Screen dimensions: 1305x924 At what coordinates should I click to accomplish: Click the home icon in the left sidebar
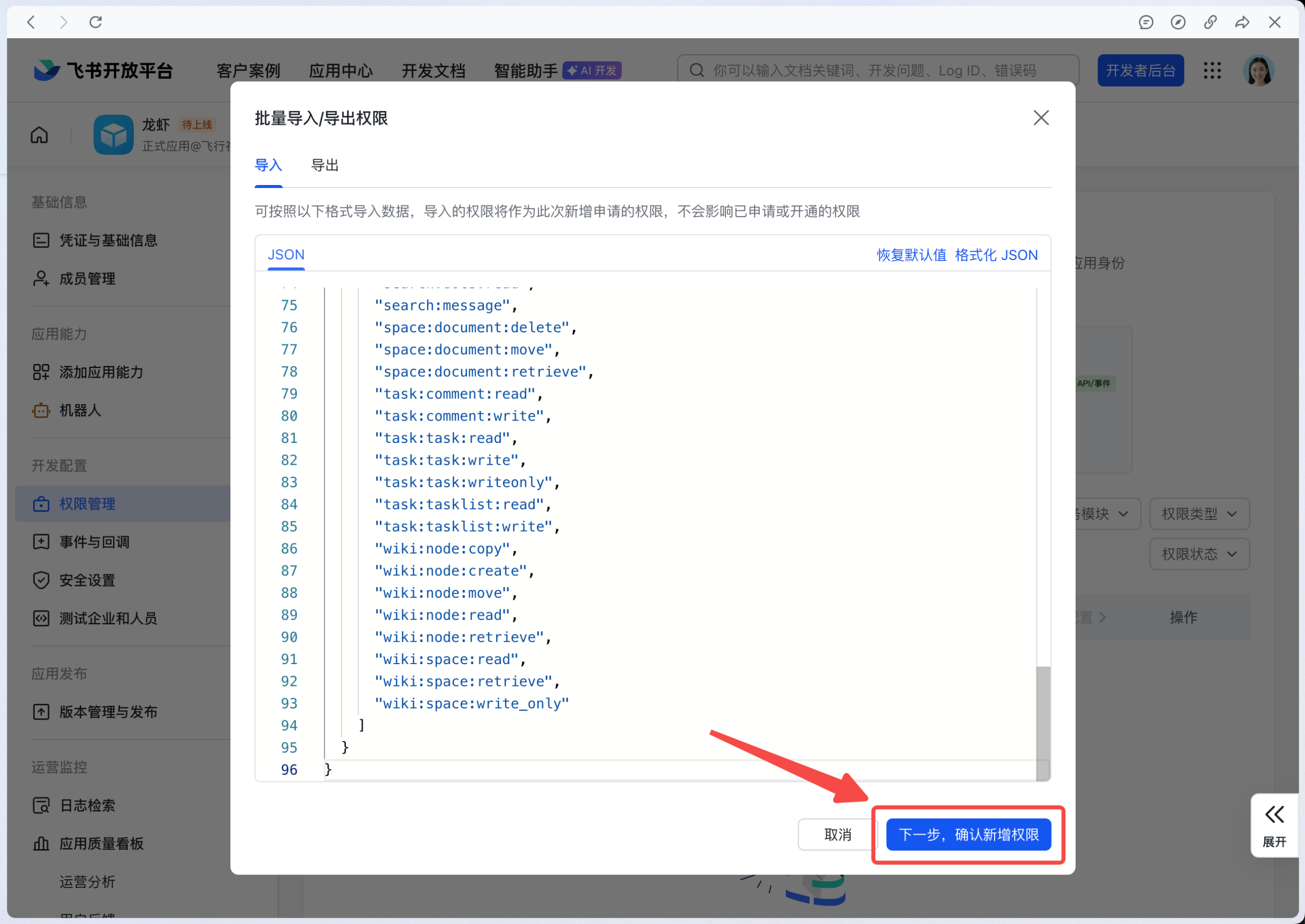click(x=39, y=135)
